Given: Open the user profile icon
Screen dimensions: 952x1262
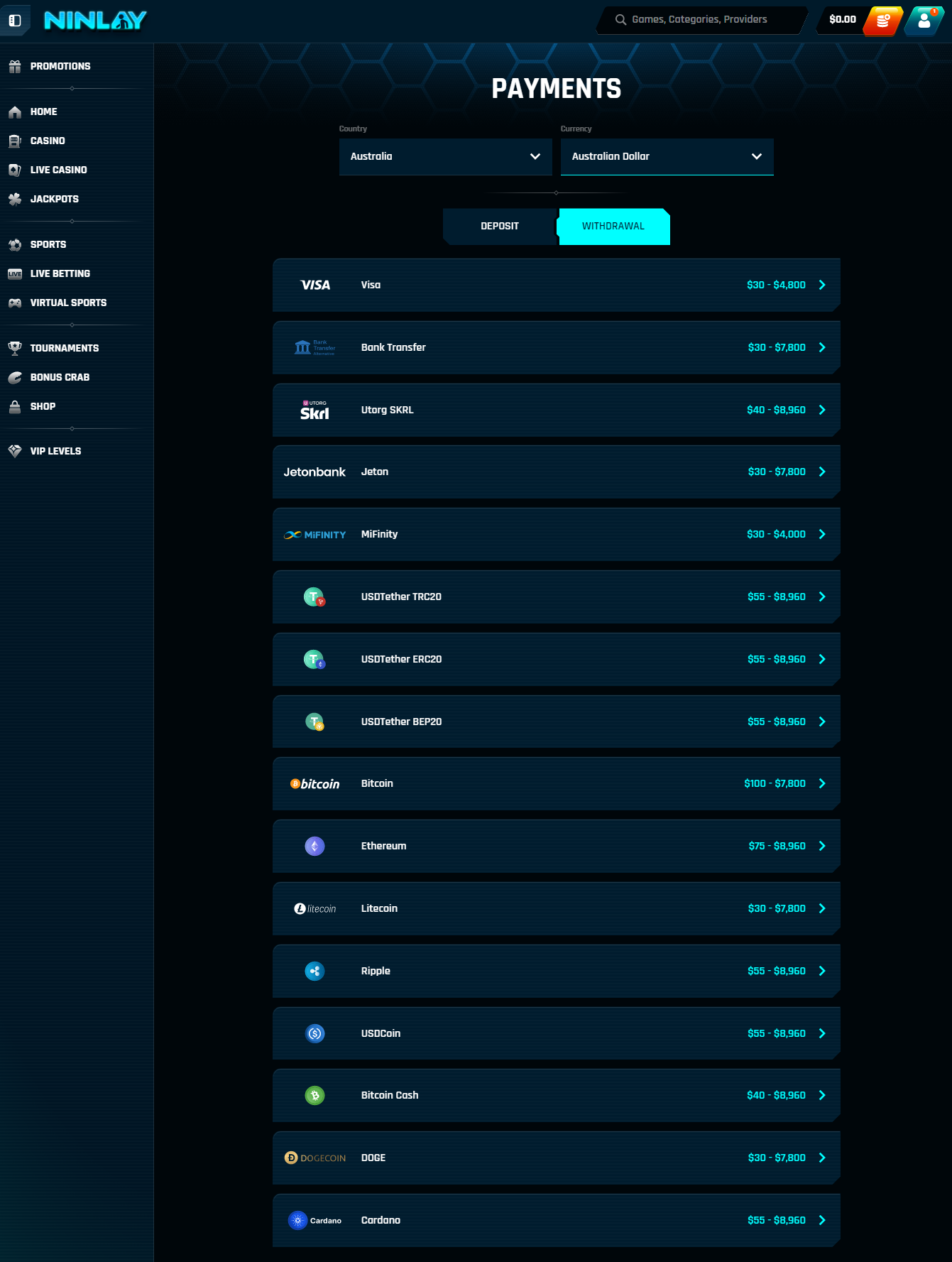Looking at the screenshot, I should click(924, 21).
